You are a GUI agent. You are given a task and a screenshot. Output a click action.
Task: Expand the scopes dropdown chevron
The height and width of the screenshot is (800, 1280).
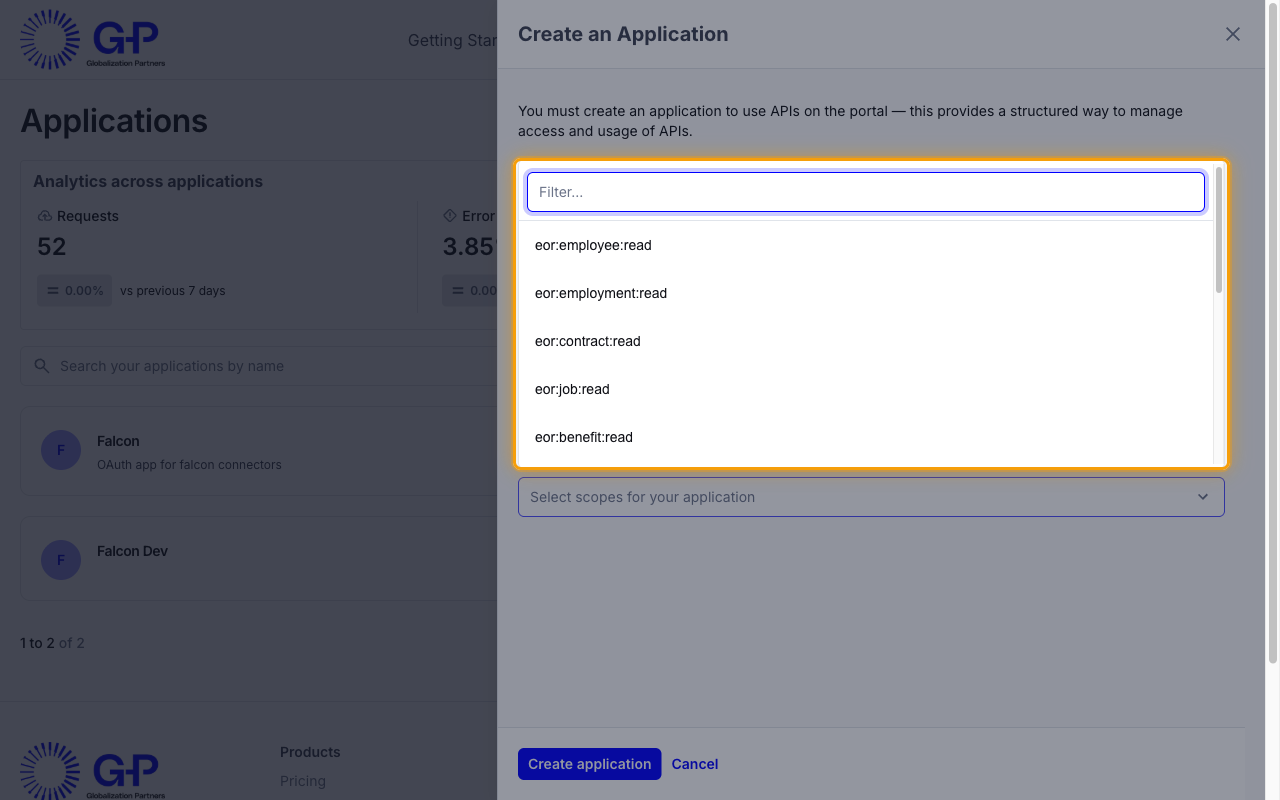tap(1203, 497)
